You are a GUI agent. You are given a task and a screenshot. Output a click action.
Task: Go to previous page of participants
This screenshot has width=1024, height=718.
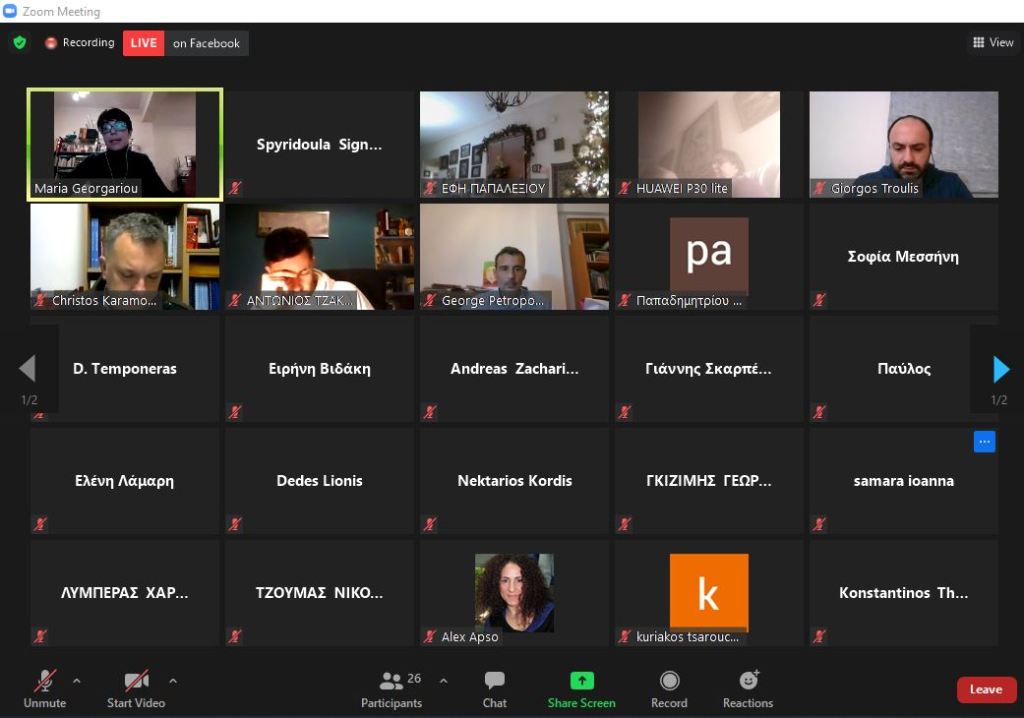tap(27, 370)
